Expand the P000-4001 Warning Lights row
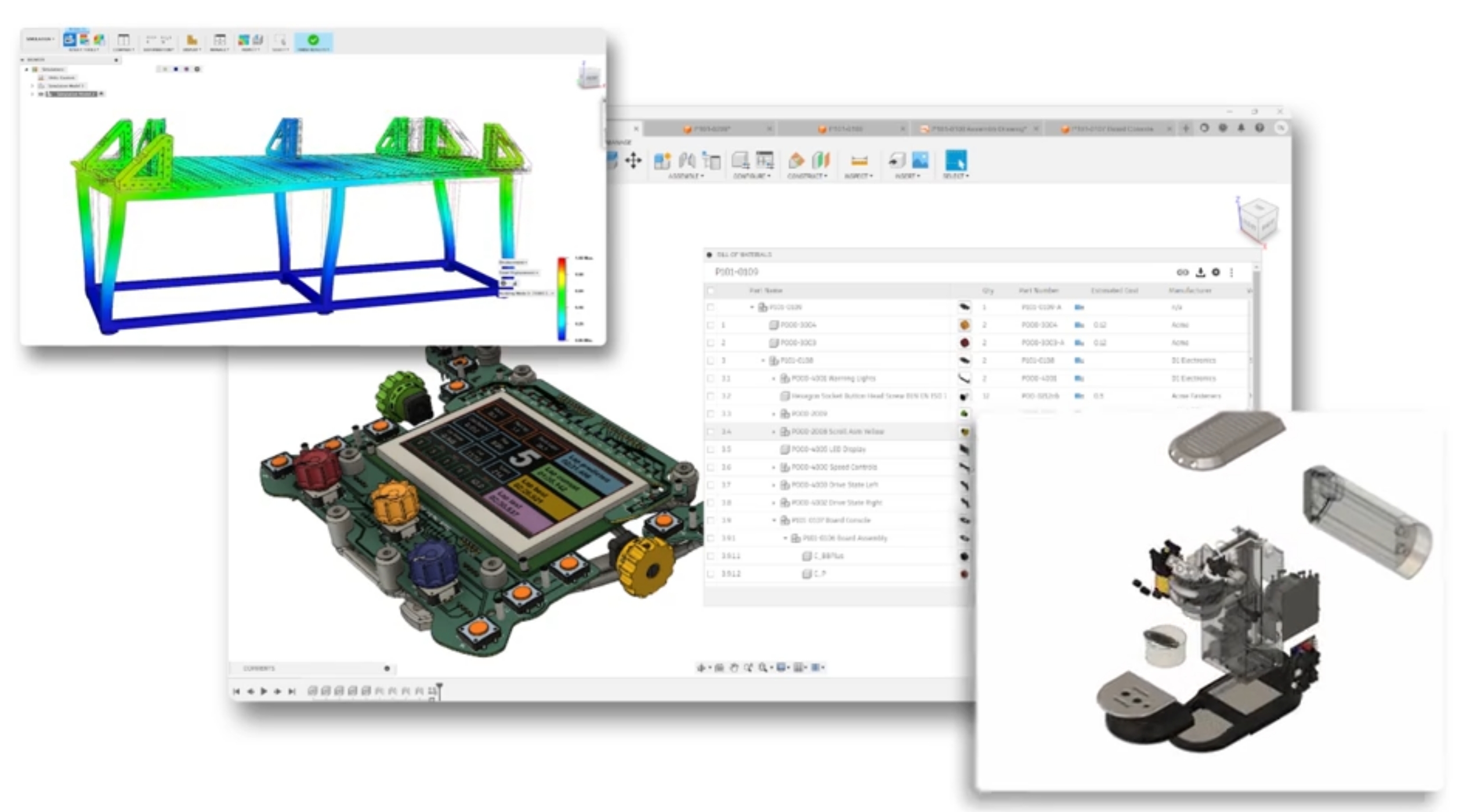Image resolution: width=1466 pixels, height=812 pixels. tap(773, 379)
